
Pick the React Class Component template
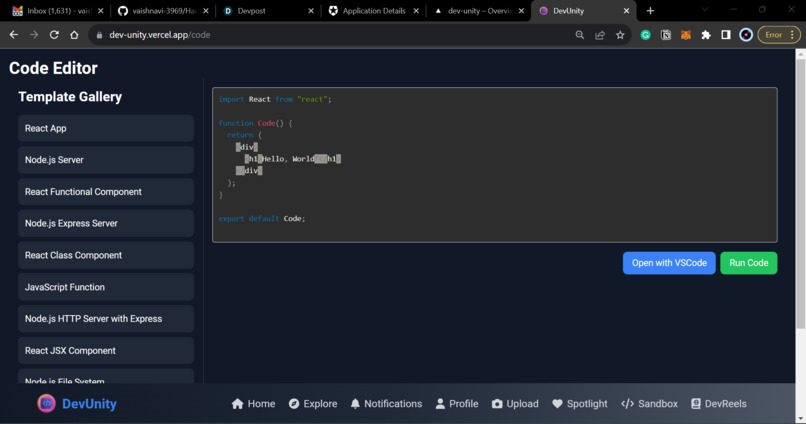(106, 255)
